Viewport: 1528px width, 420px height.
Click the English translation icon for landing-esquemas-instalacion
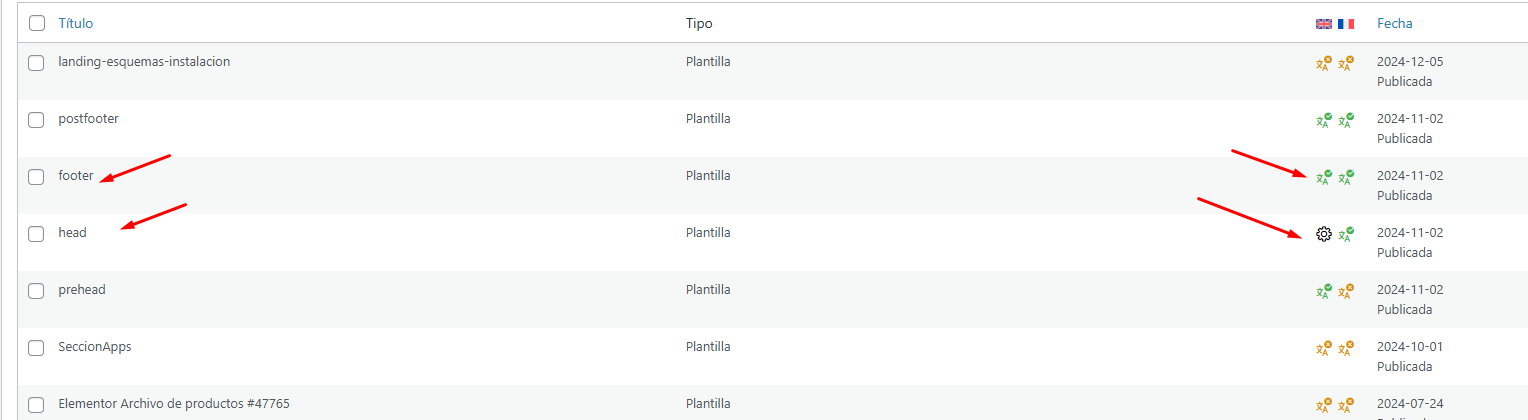point(1323,63)
